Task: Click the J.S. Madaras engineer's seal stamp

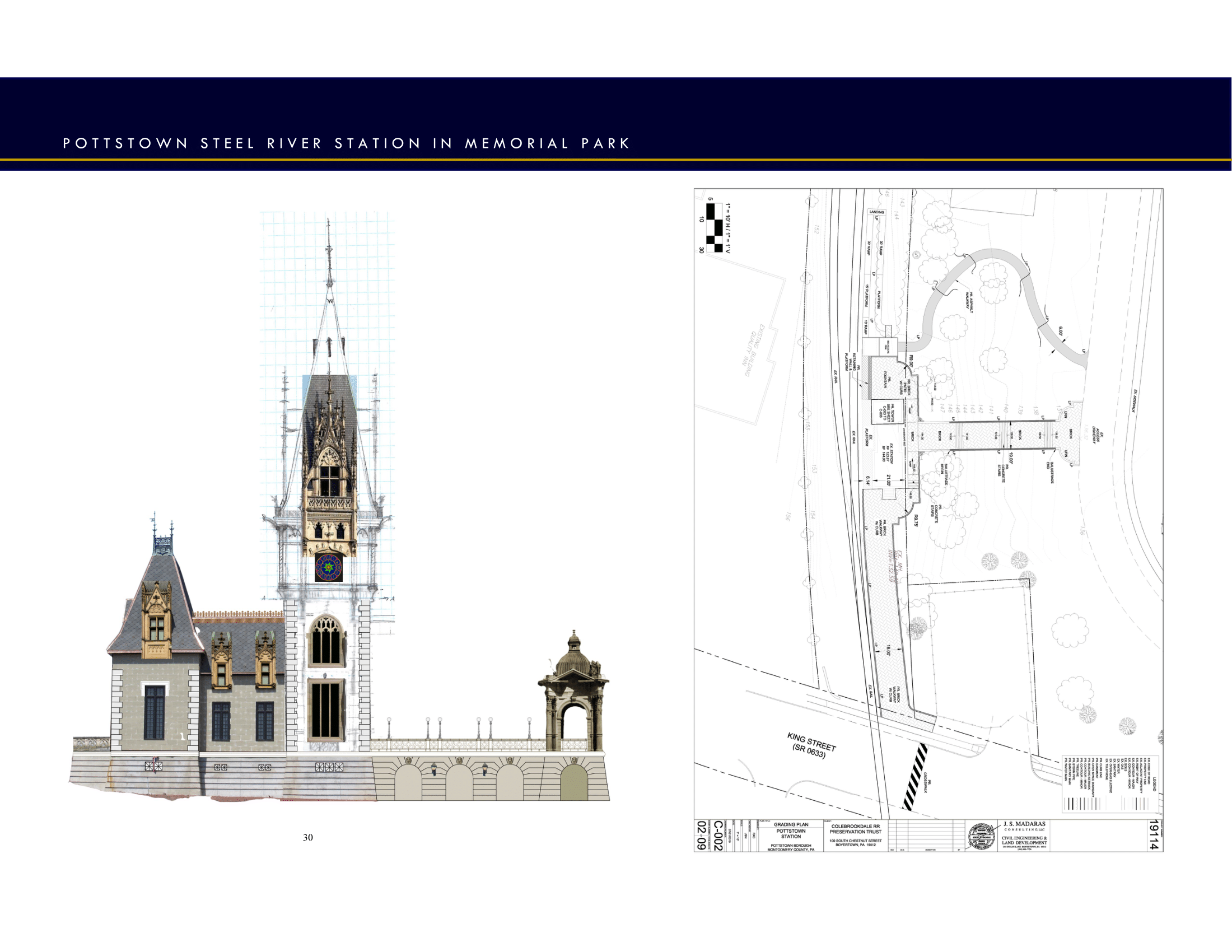Action: pos(982,836)
